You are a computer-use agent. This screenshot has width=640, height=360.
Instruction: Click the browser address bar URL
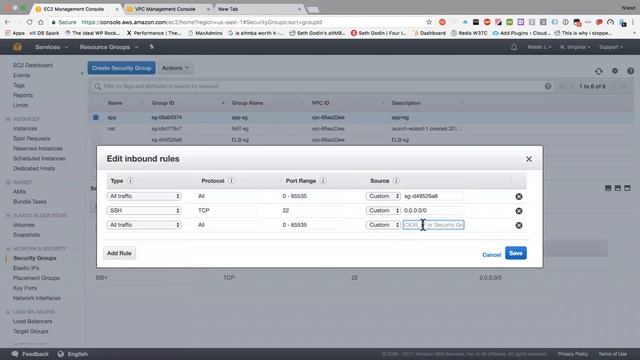202,22
